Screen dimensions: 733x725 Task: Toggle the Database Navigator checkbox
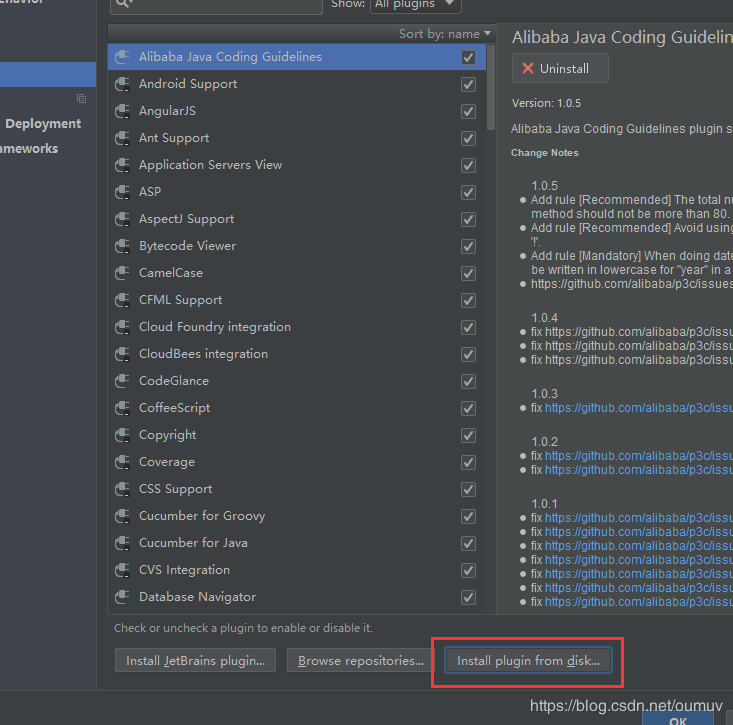(468, 597)
